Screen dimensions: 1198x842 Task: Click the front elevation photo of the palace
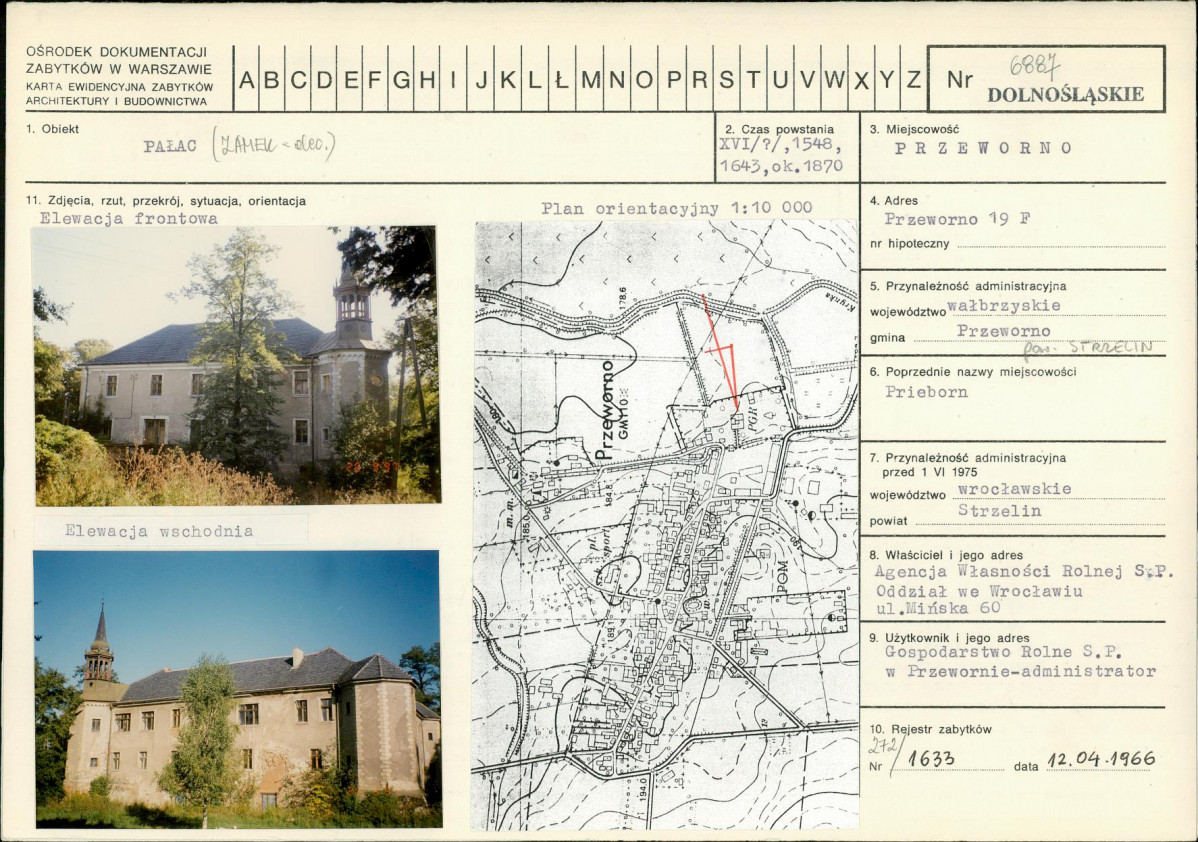[237, 365]
